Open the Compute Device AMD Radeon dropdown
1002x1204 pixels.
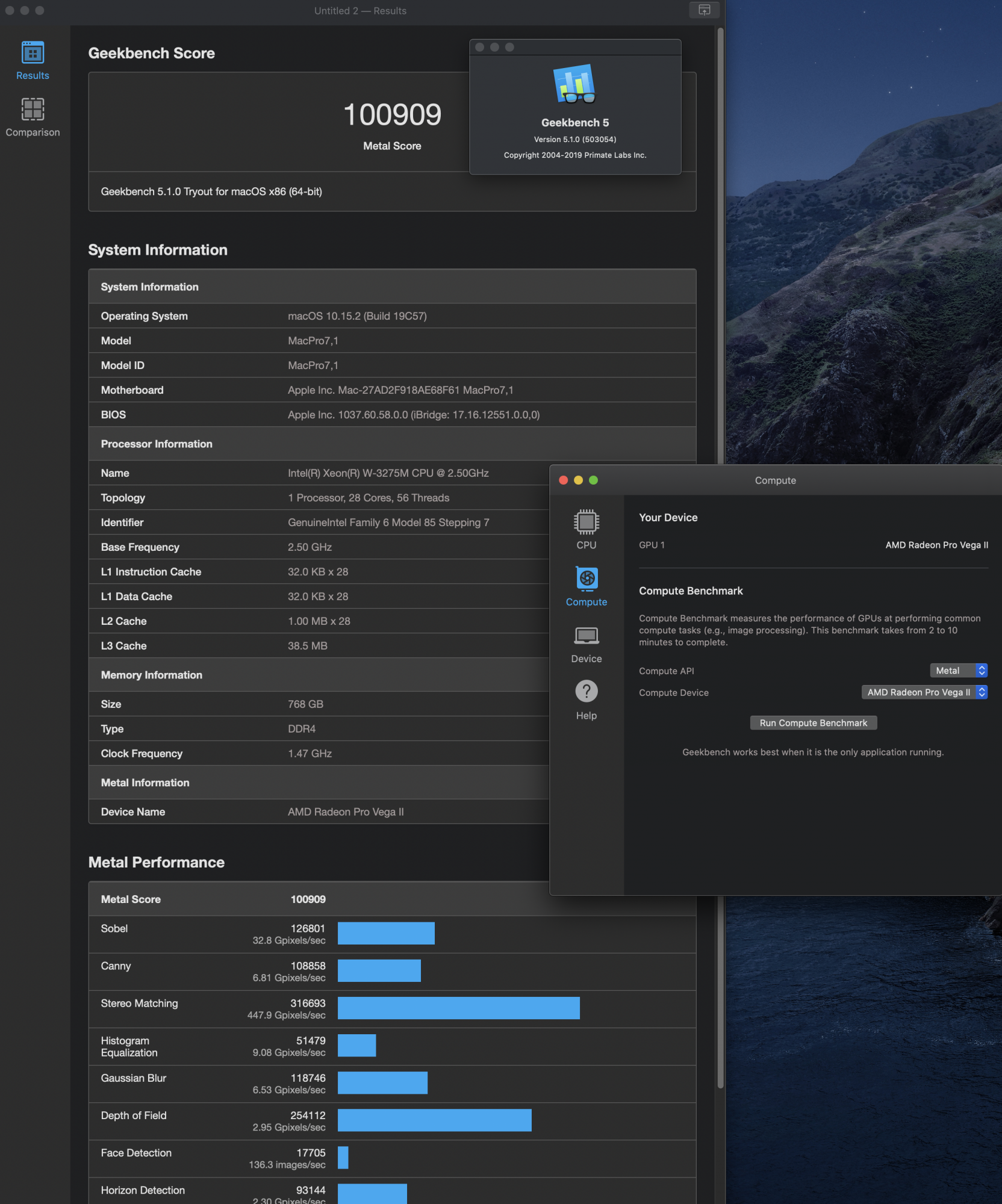924,692
